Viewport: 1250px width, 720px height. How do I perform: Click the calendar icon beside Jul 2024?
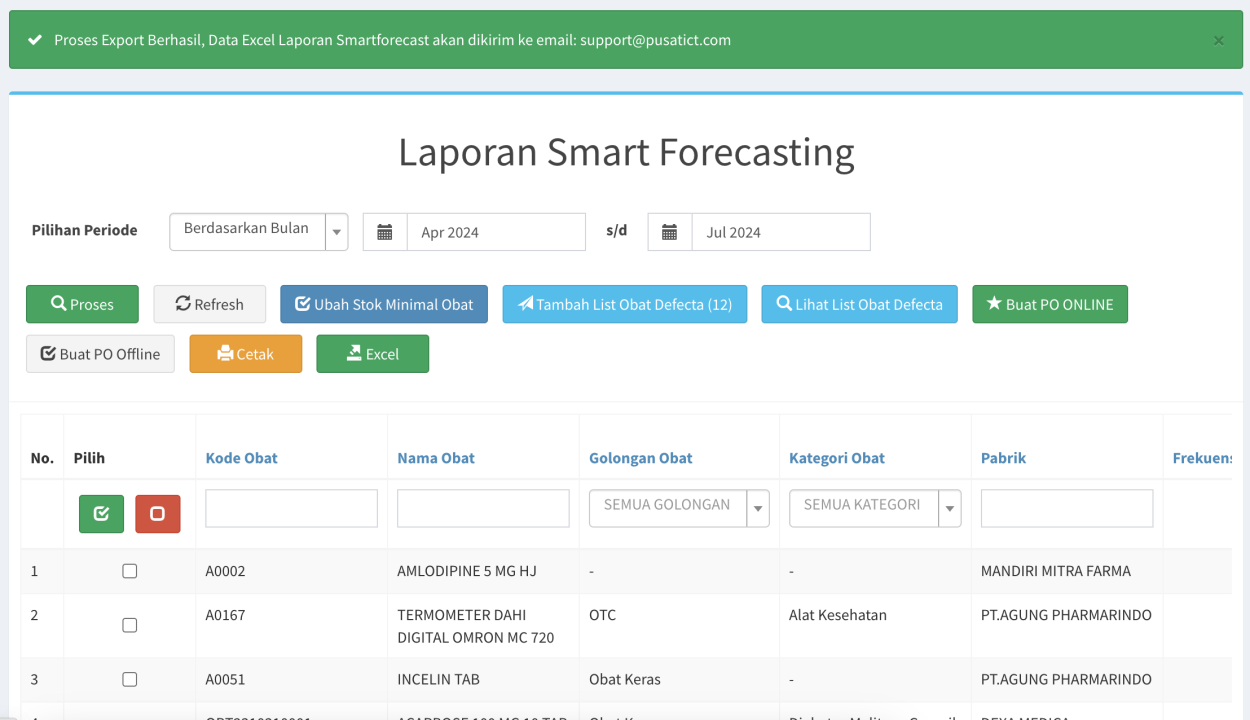pos(670,232)
